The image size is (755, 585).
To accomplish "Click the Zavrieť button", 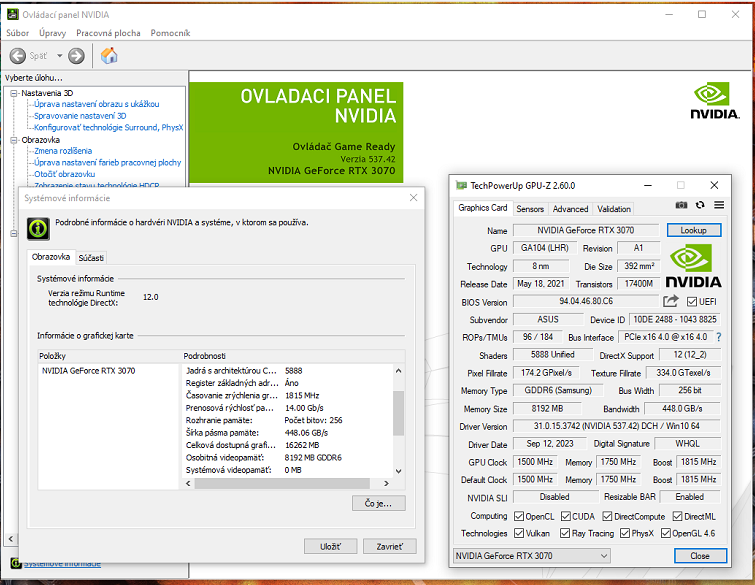I will (390, 546).
